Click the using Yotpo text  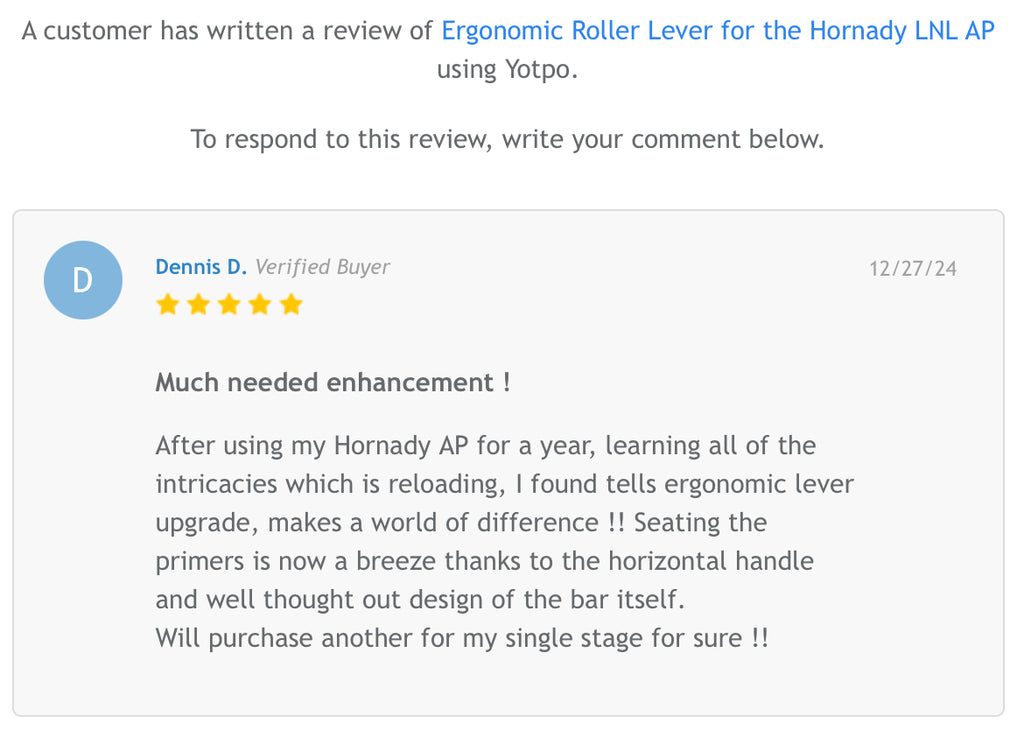[507, 70]
